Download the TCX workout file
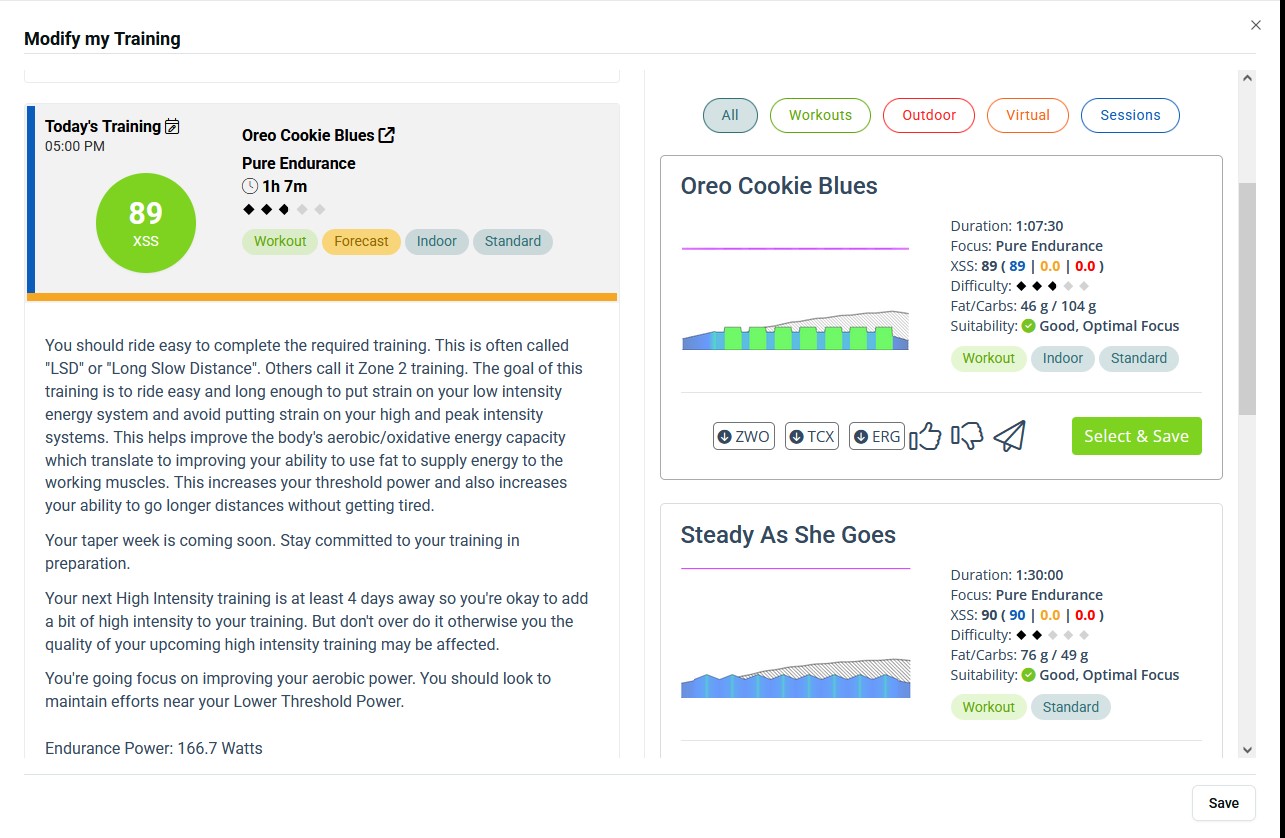The width and height of the screenshot is (1285, 838). coord(811,436)
